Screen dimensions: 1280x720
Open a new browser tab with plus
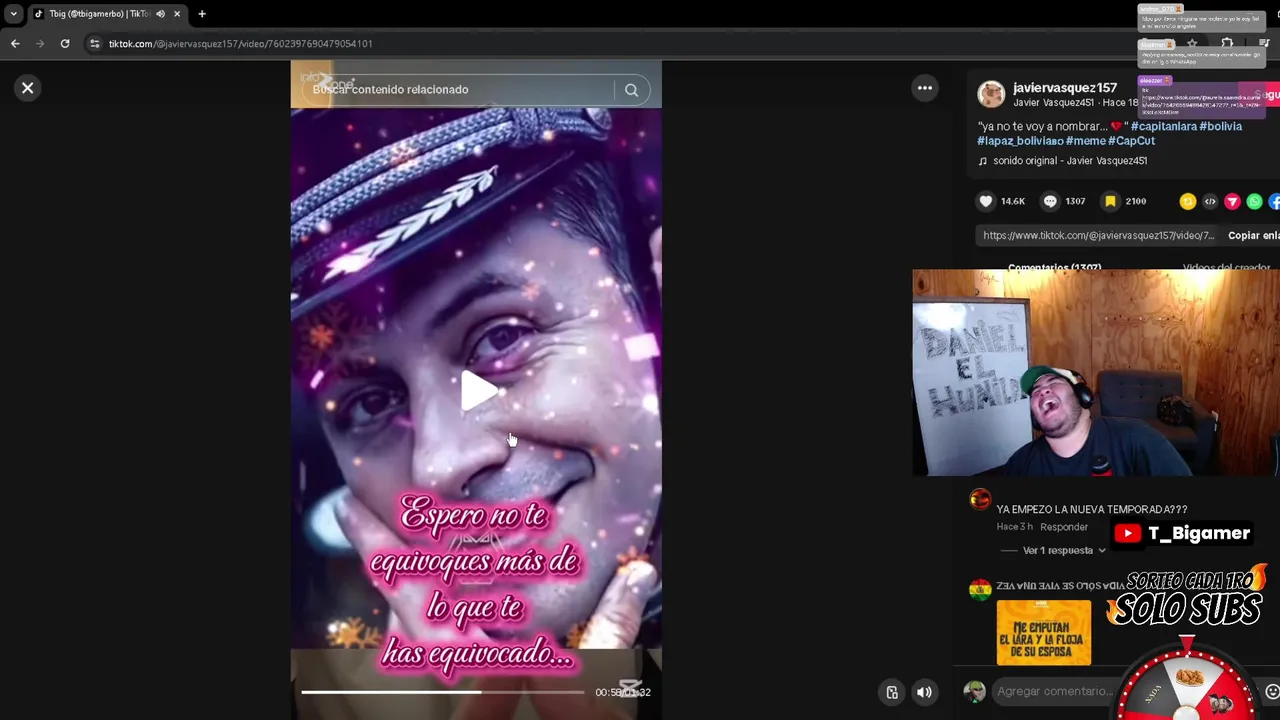pos(202,14)
